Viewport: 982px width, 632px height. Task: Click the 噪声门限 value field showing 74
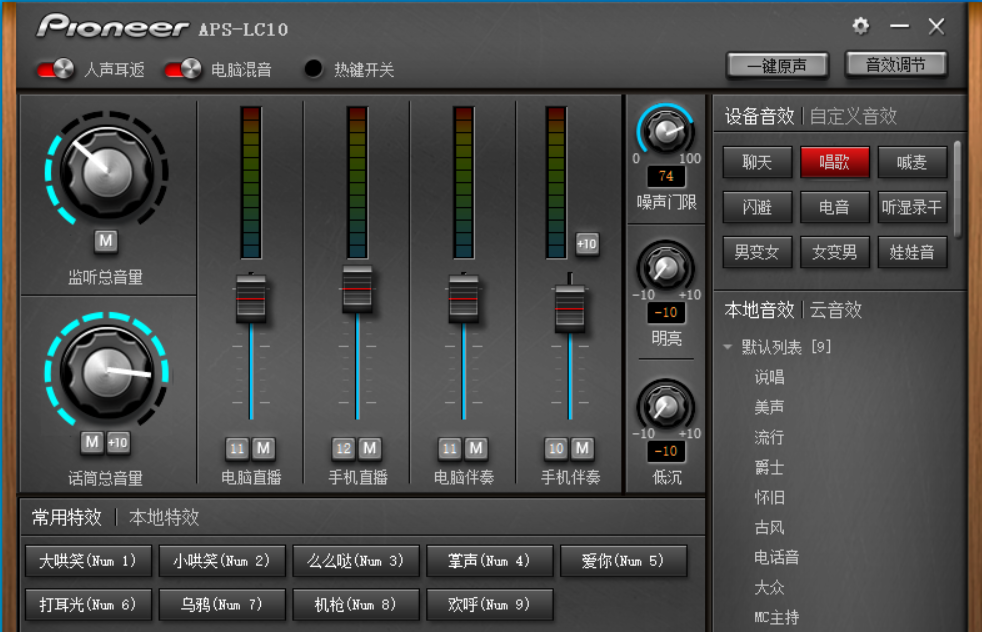(x=666, y=177)
